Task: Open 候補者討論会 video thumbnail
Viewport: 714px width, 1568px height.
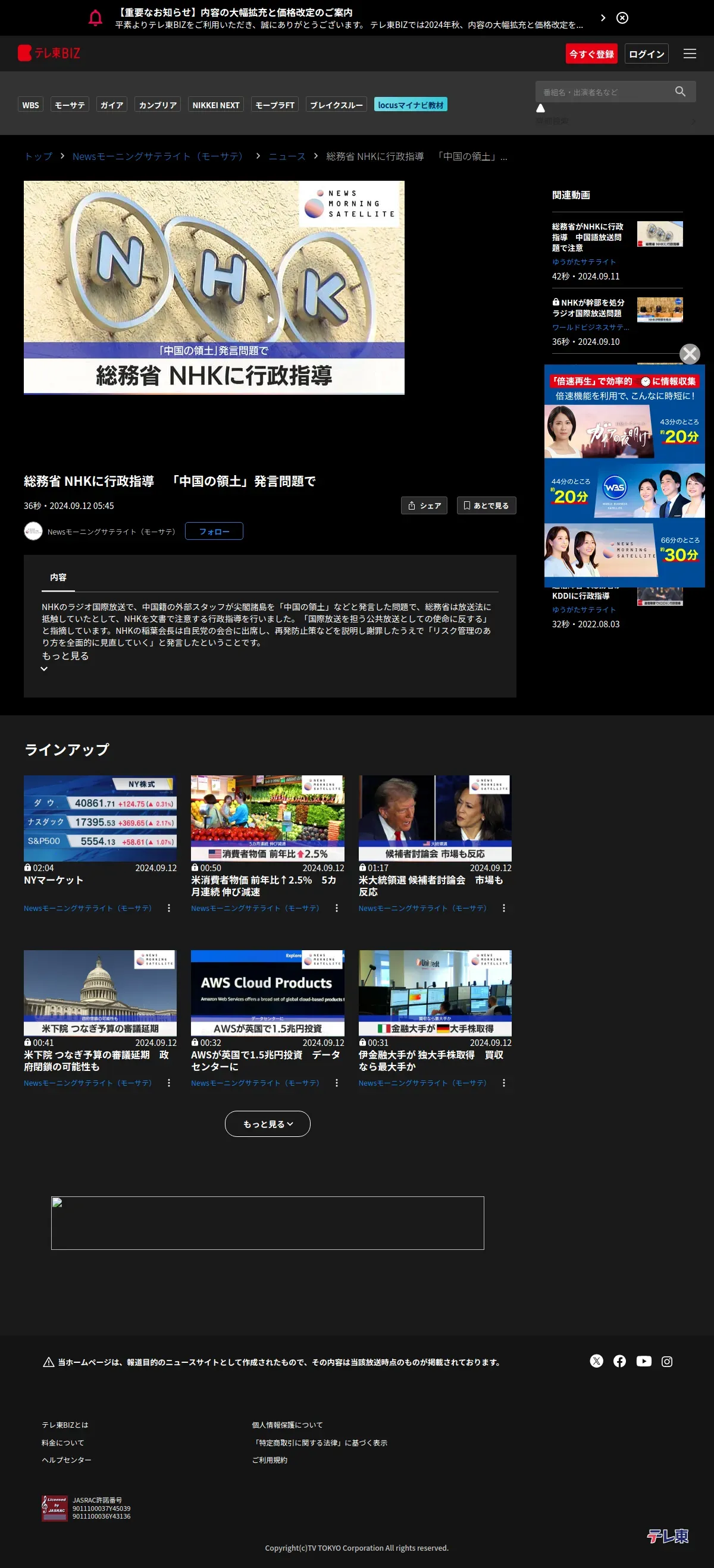Action: (435, 818)
